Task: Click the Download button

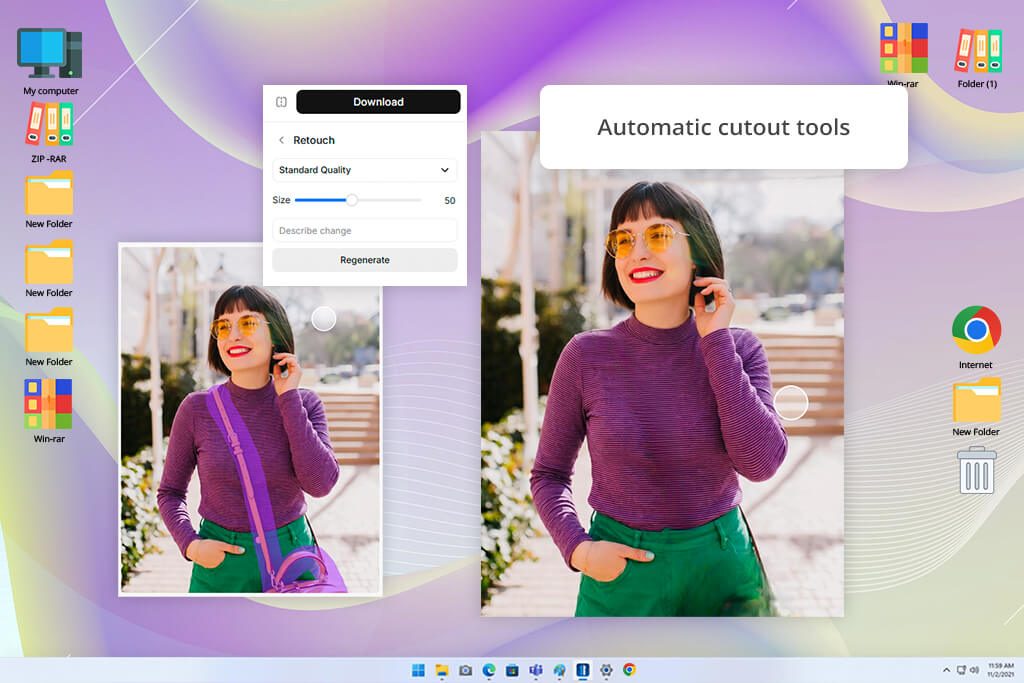Action: [x=378, y=102]
